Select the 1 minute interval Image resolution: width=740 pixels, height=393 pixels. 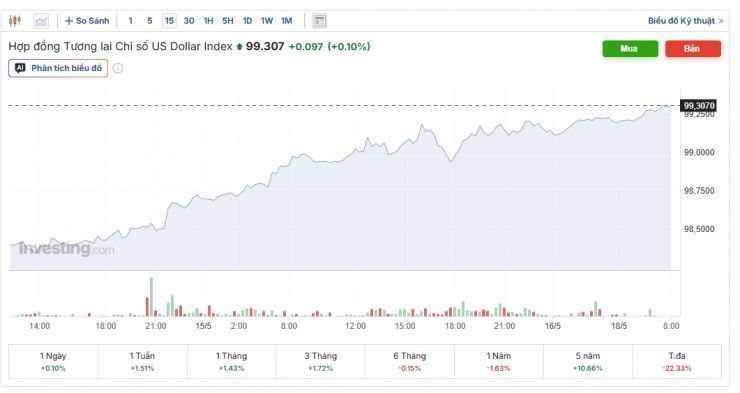[x=130, y=21]
